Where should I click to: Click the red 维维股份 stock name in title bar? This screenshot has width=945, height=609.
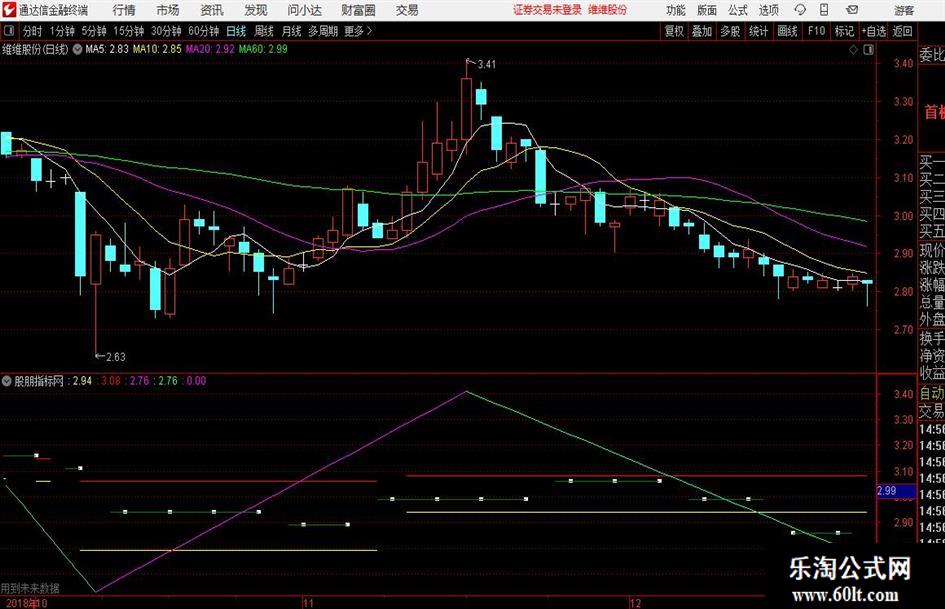click(x=608, y=10)
